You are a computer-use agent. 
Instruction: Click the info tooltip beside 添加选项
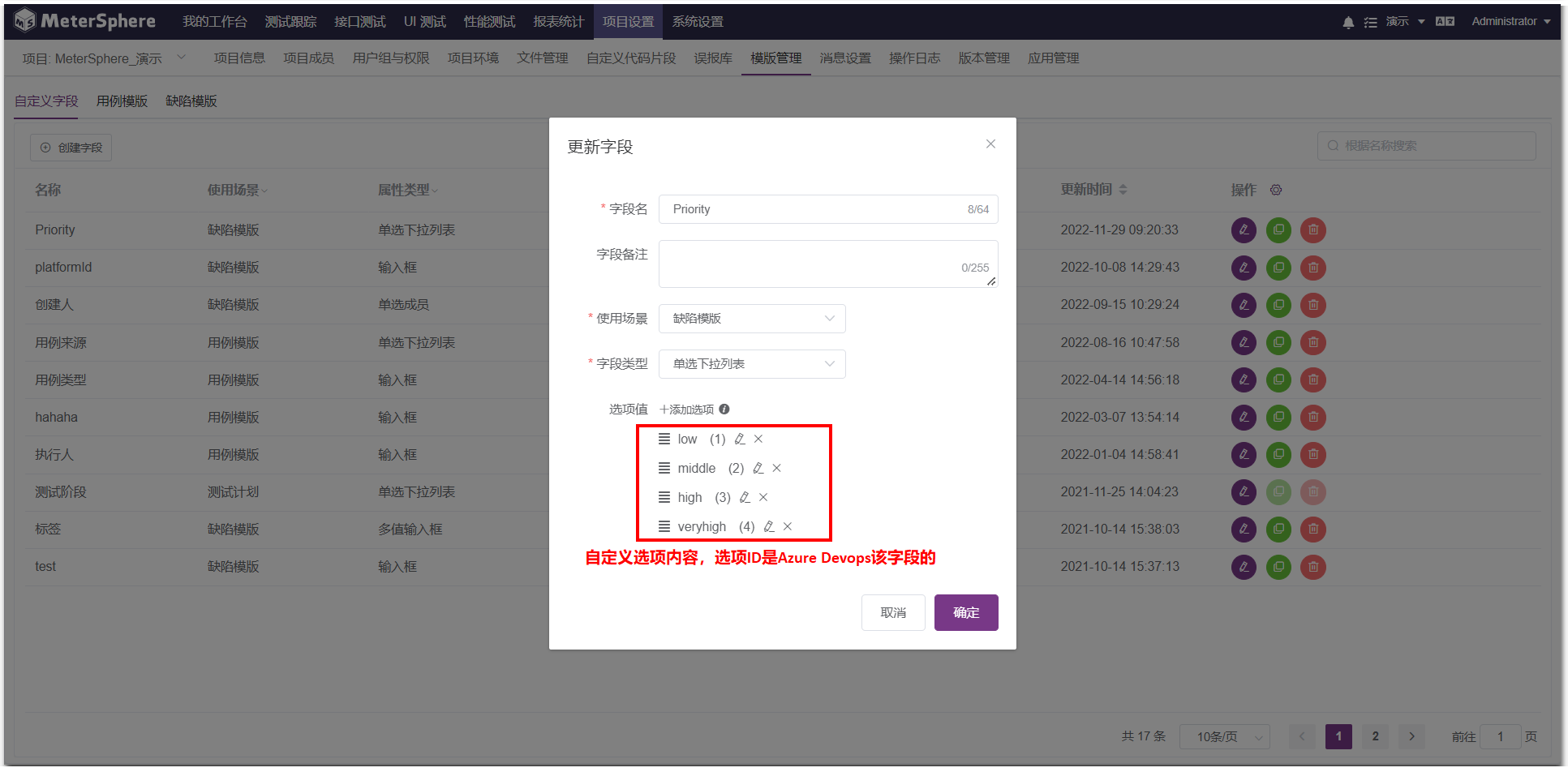tap(724, 409)
